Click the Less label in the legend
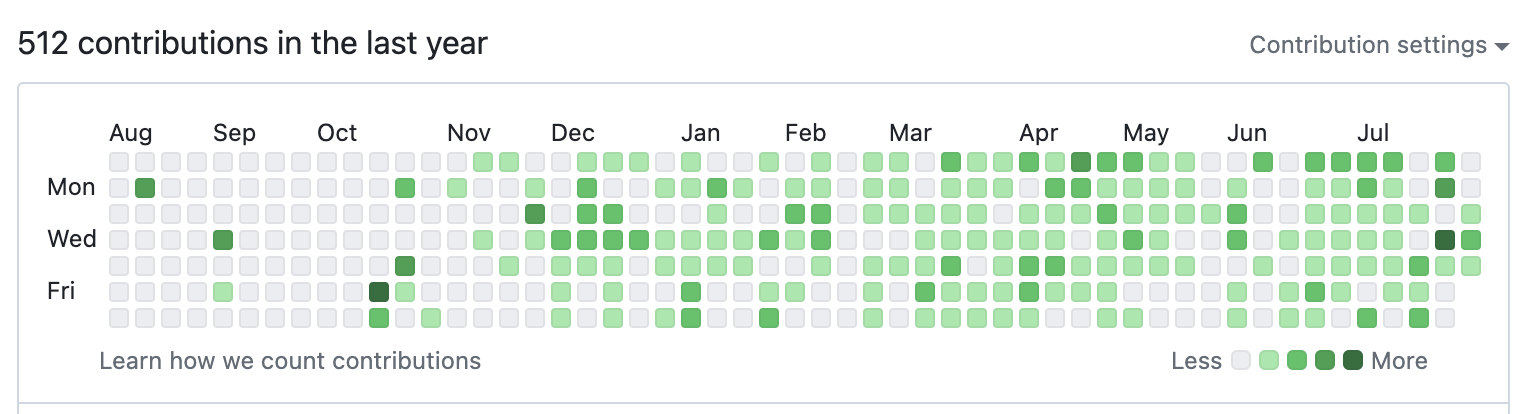Screen dimensions: 1534x414 point(1196,361)
